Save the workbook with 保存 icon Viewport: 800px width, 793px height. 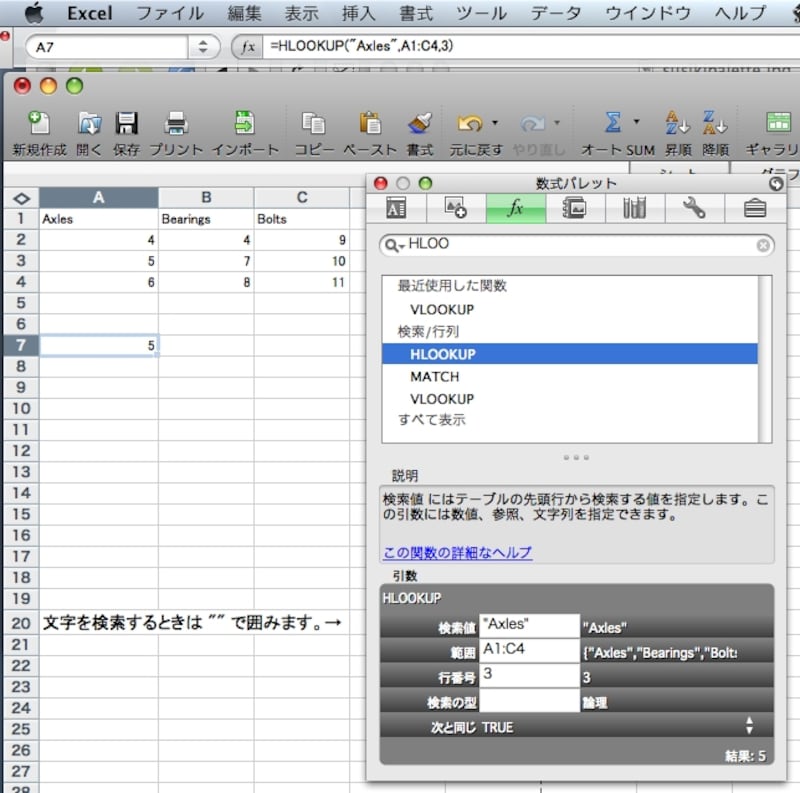click(126, 122)
